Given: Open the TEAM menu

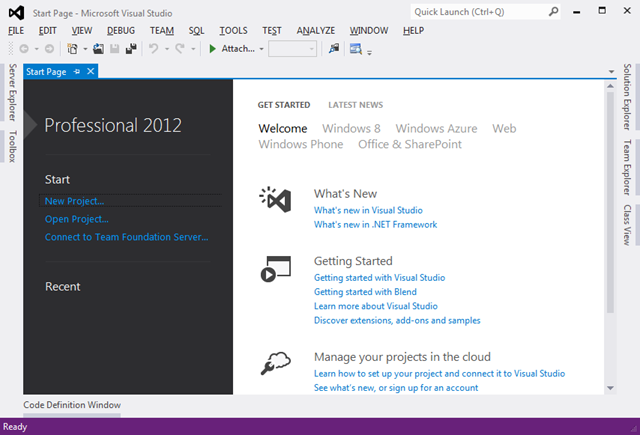Looking at the screenshot, I should click(x=162, y=31).
